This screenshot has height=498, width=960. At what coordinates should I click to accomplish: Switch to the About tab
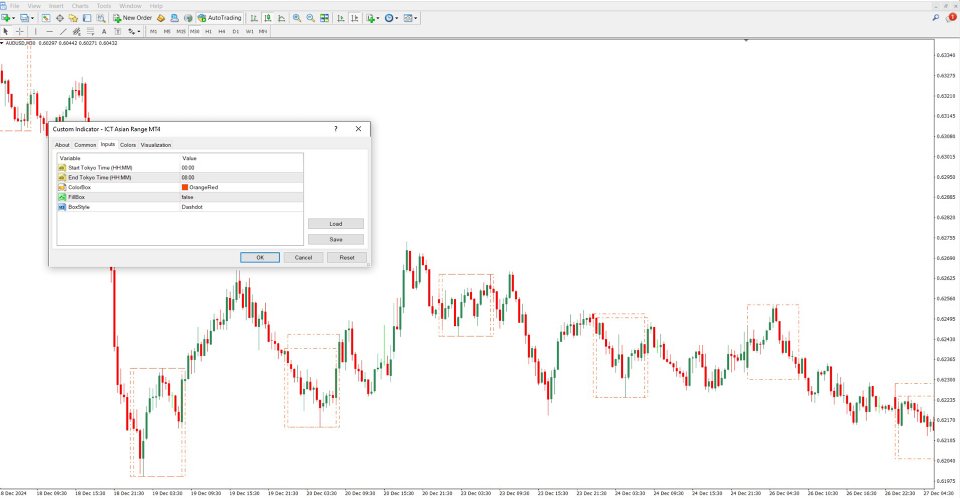(62, 145)
